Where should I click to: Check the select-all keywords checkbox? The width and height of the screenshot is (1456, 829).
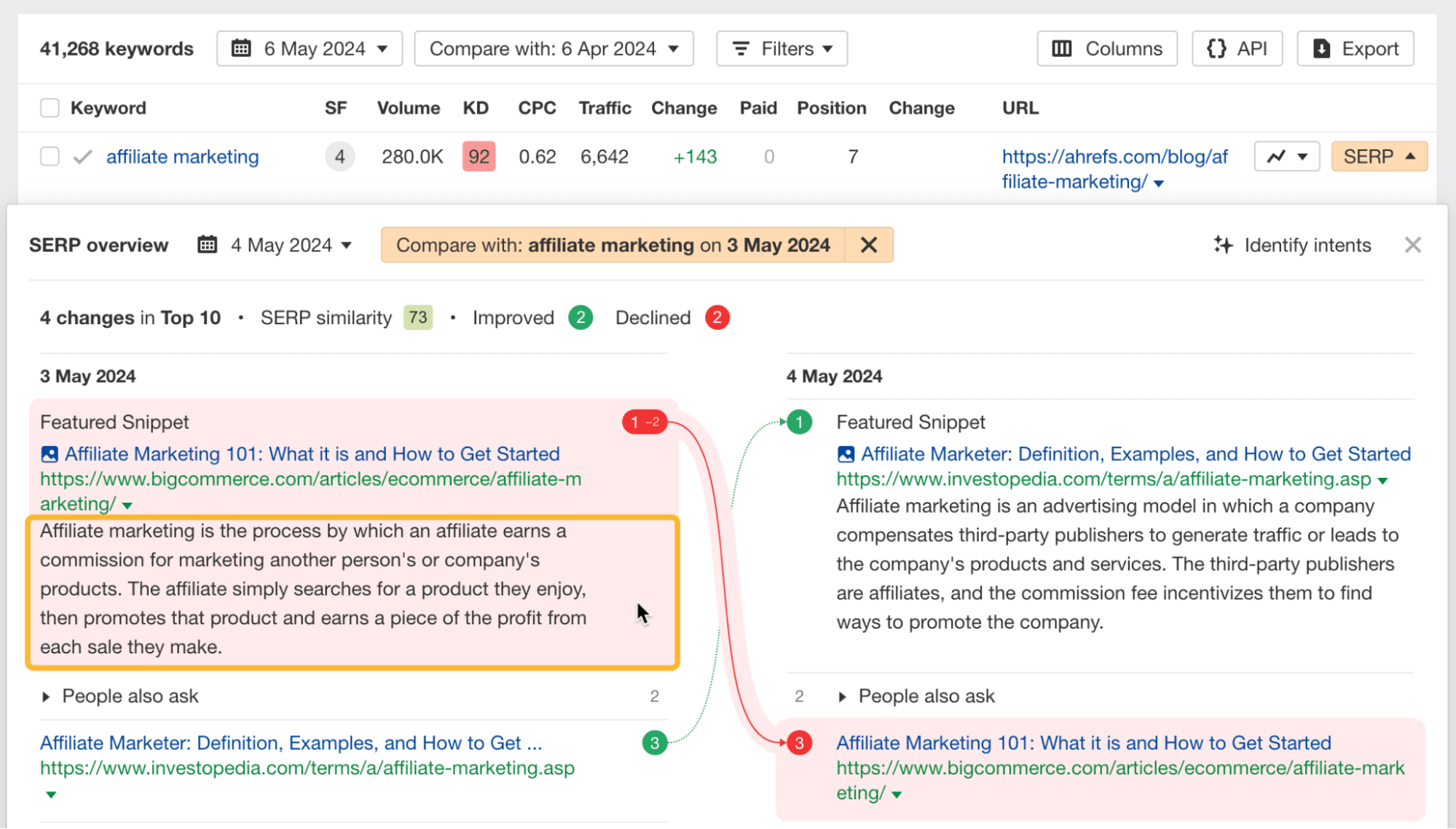pyautogui.click(x=50, y=107)
